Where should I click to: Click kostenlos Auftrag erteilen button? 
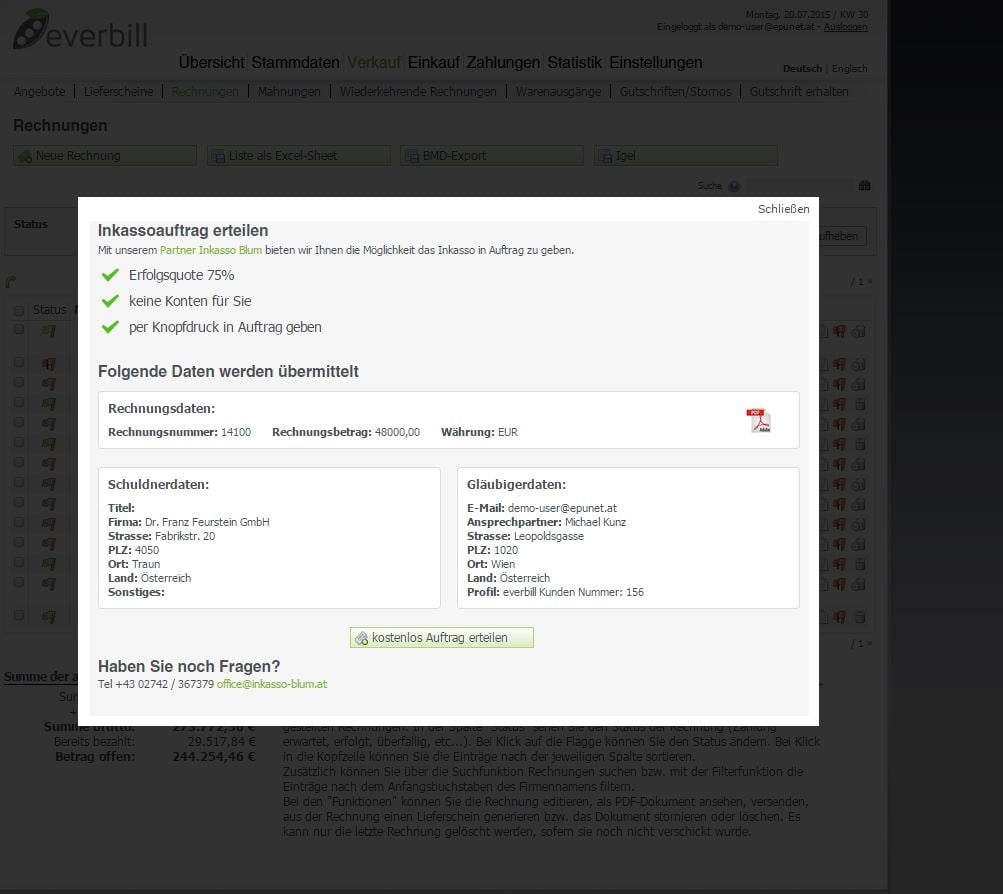tap(441, 638)
